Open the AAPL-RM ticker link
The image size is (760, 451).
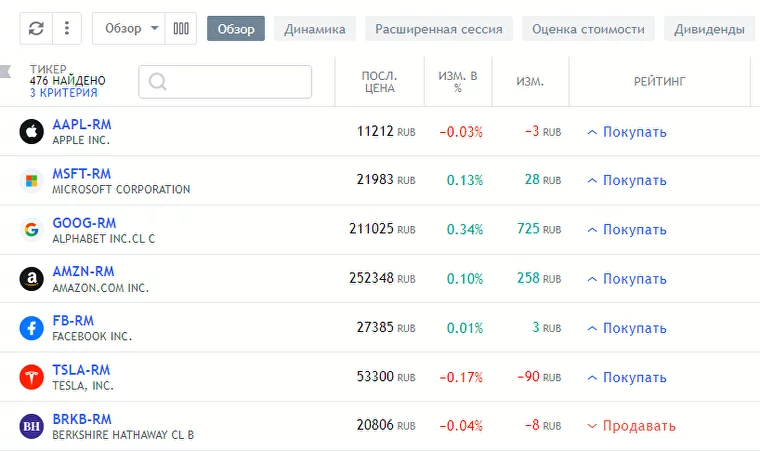(82, 125)
